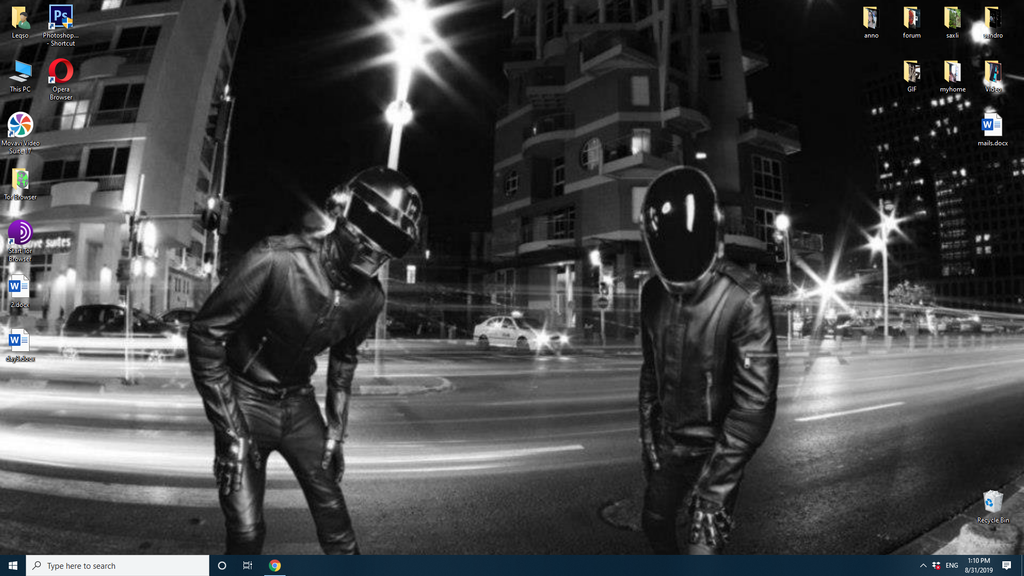Image resolution: width=1024 pixels, height=576 pixels.
Task: Select the myhome folder
Action: click(x=952, y=76)
